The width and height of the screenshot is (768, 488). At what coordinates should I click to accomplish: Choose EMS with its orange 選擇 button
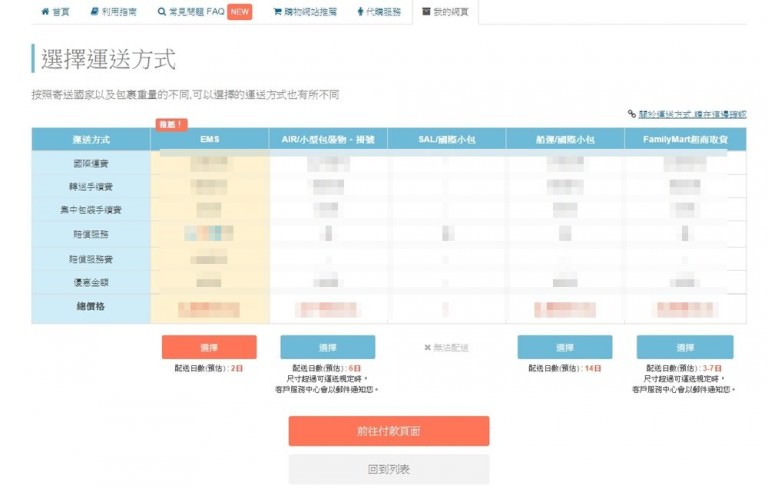click(209, 347)
